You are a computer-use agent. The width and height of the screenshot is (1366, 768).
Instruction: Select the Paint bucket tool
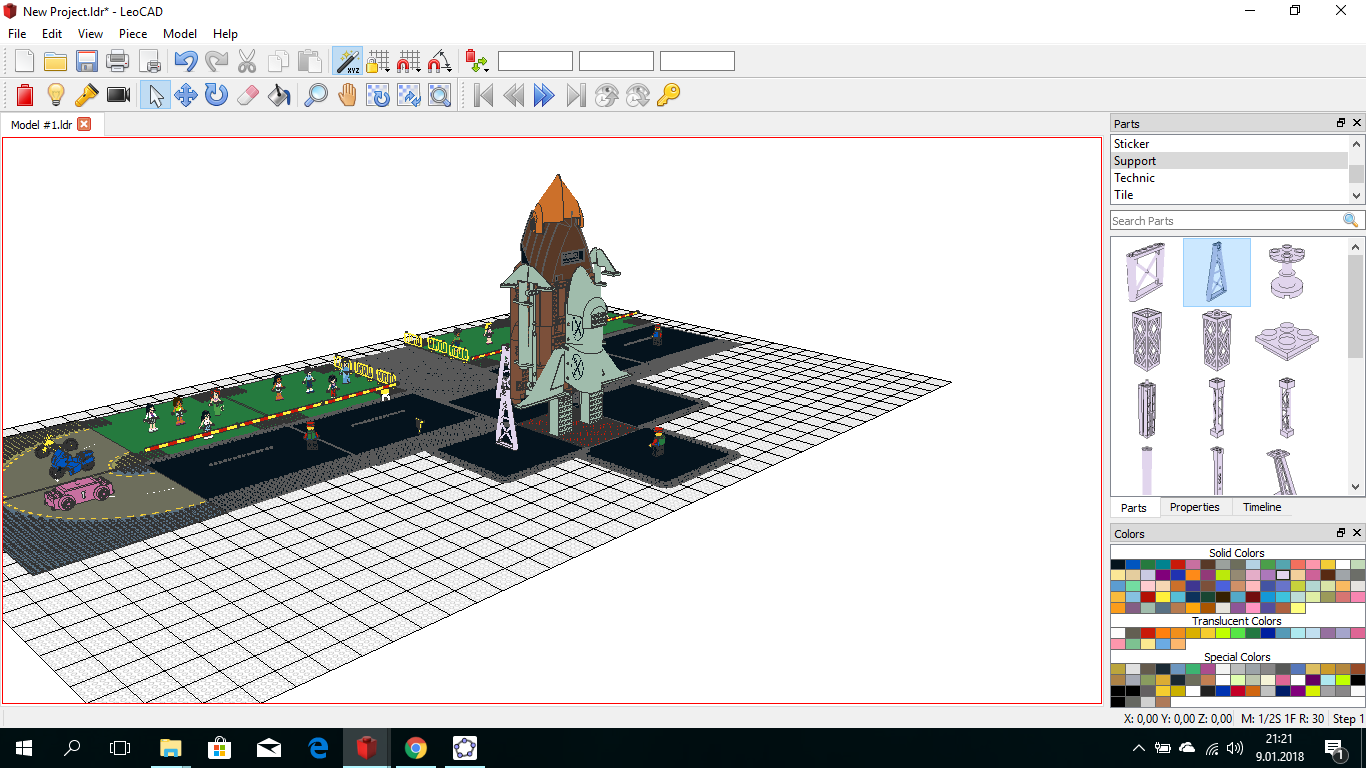coord(279,95)
